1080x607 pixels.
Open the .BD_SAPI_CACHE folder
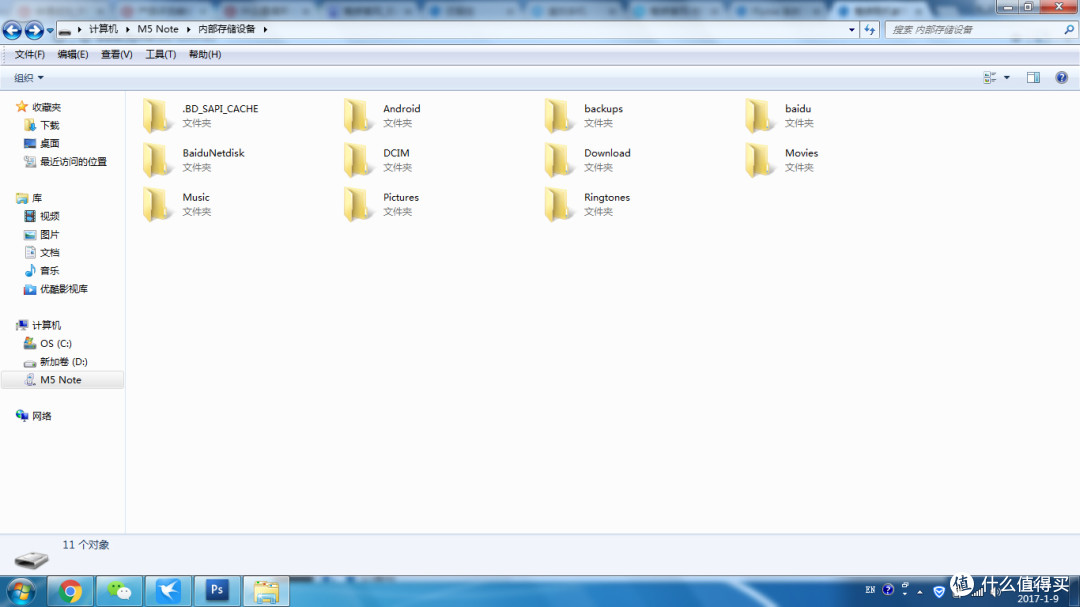point(201,115)
